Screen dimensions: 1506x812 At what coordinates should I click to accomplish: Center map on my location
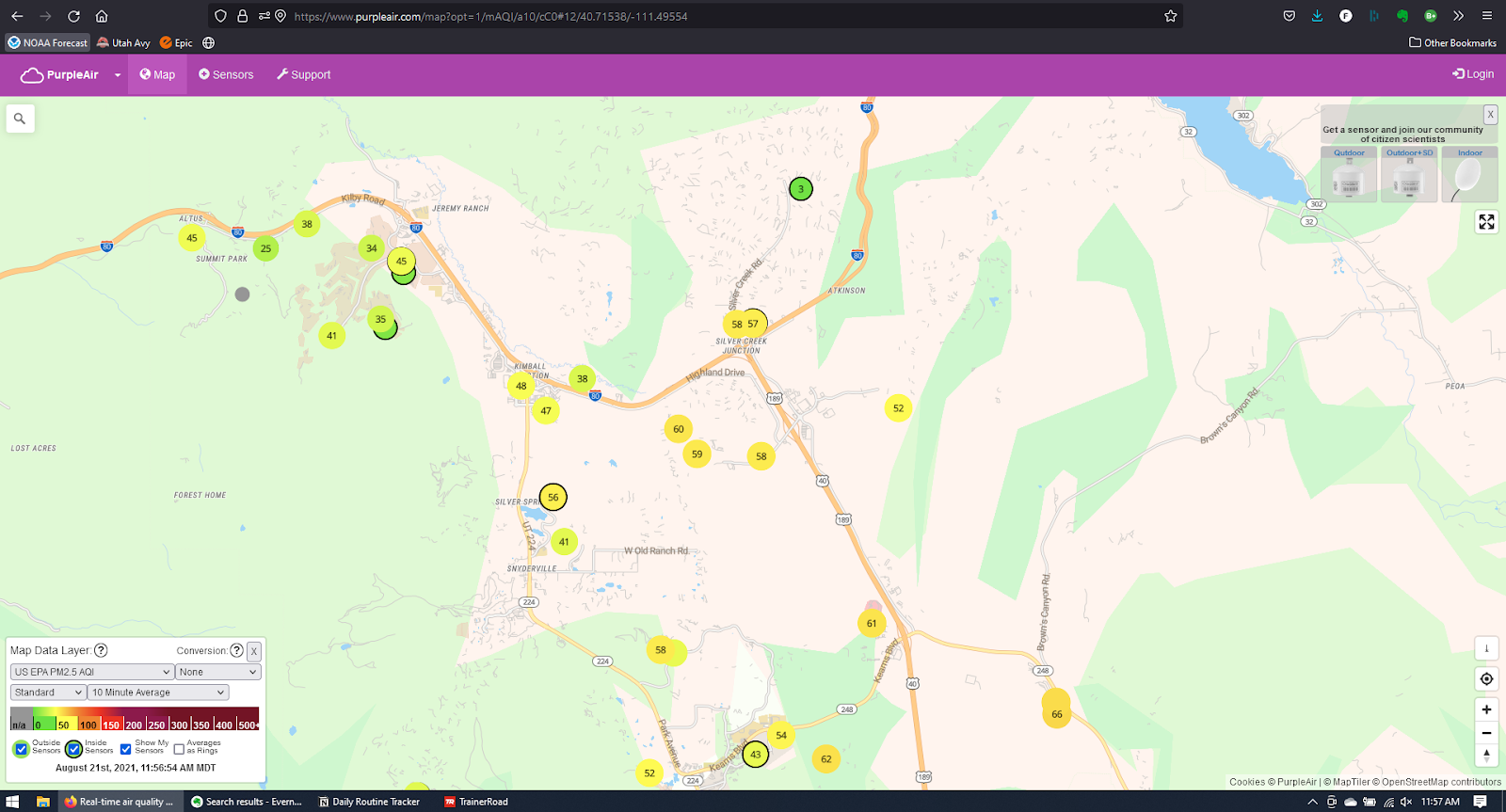[1486, 678]
